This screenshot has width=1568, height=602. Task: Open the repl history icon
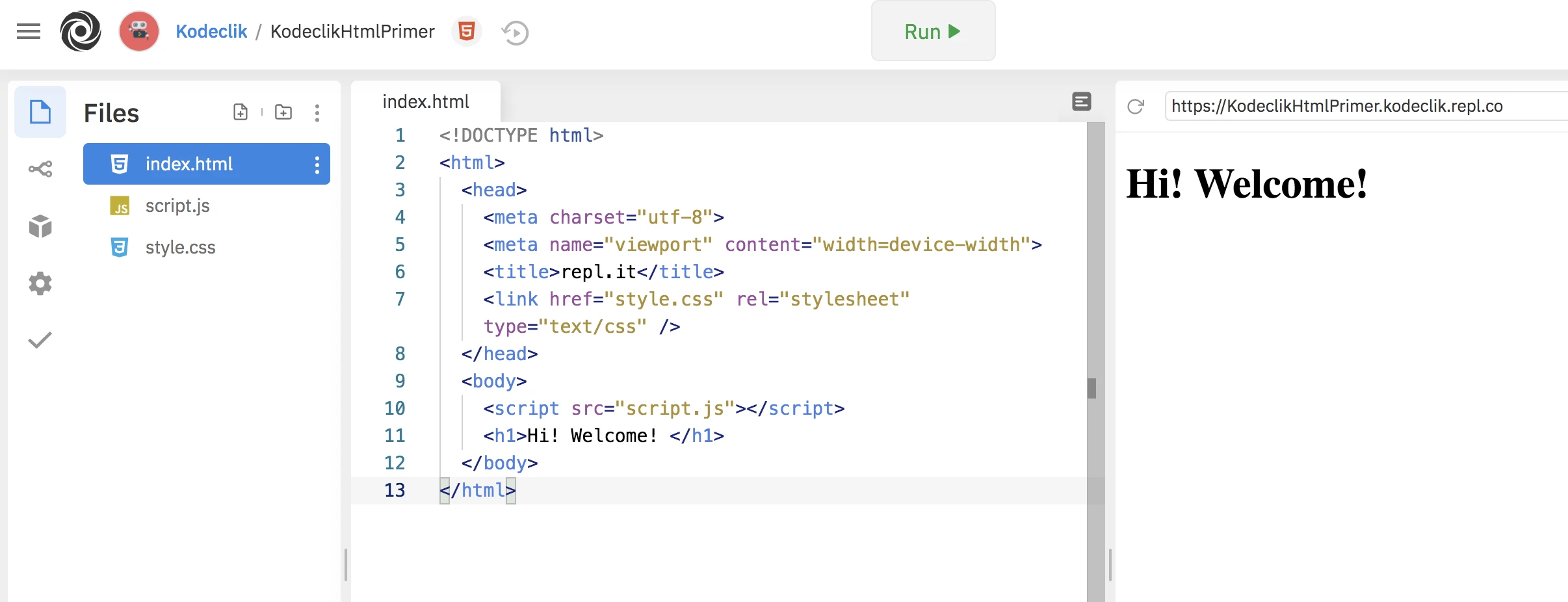pyautogui.click(x=515, y=33)
